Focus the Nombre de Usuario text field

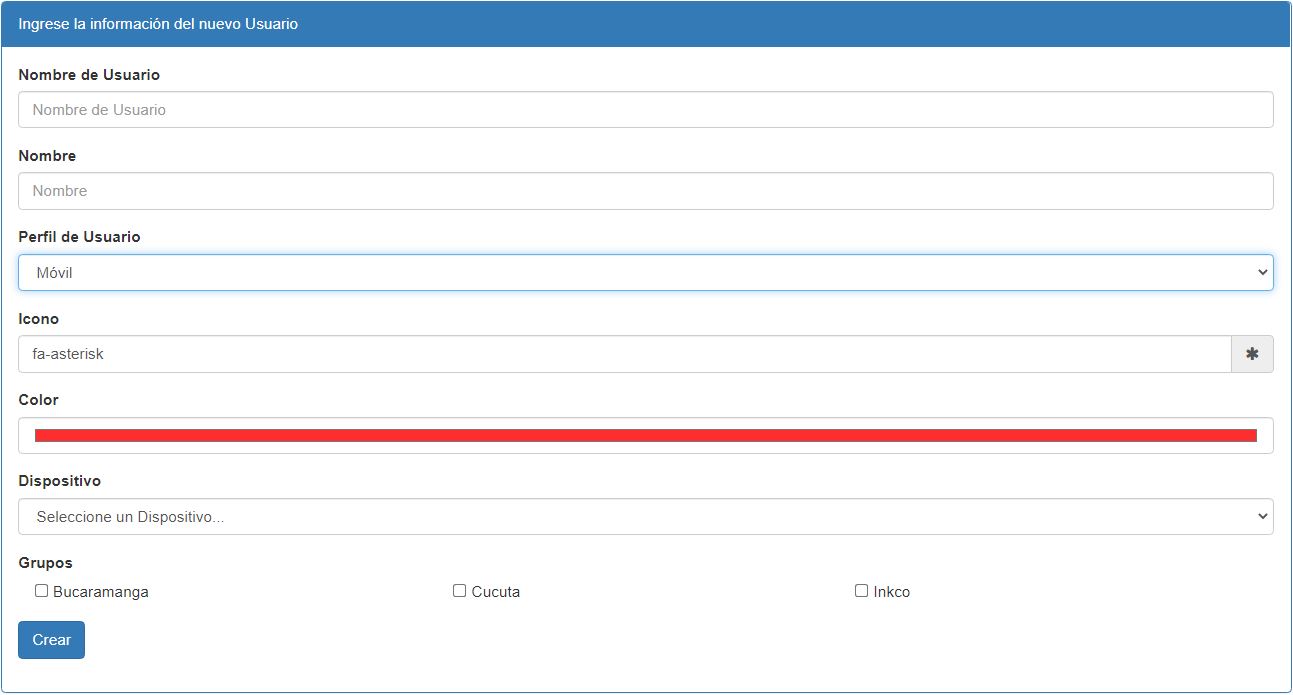pyautogui.click(x=645, y=110)
